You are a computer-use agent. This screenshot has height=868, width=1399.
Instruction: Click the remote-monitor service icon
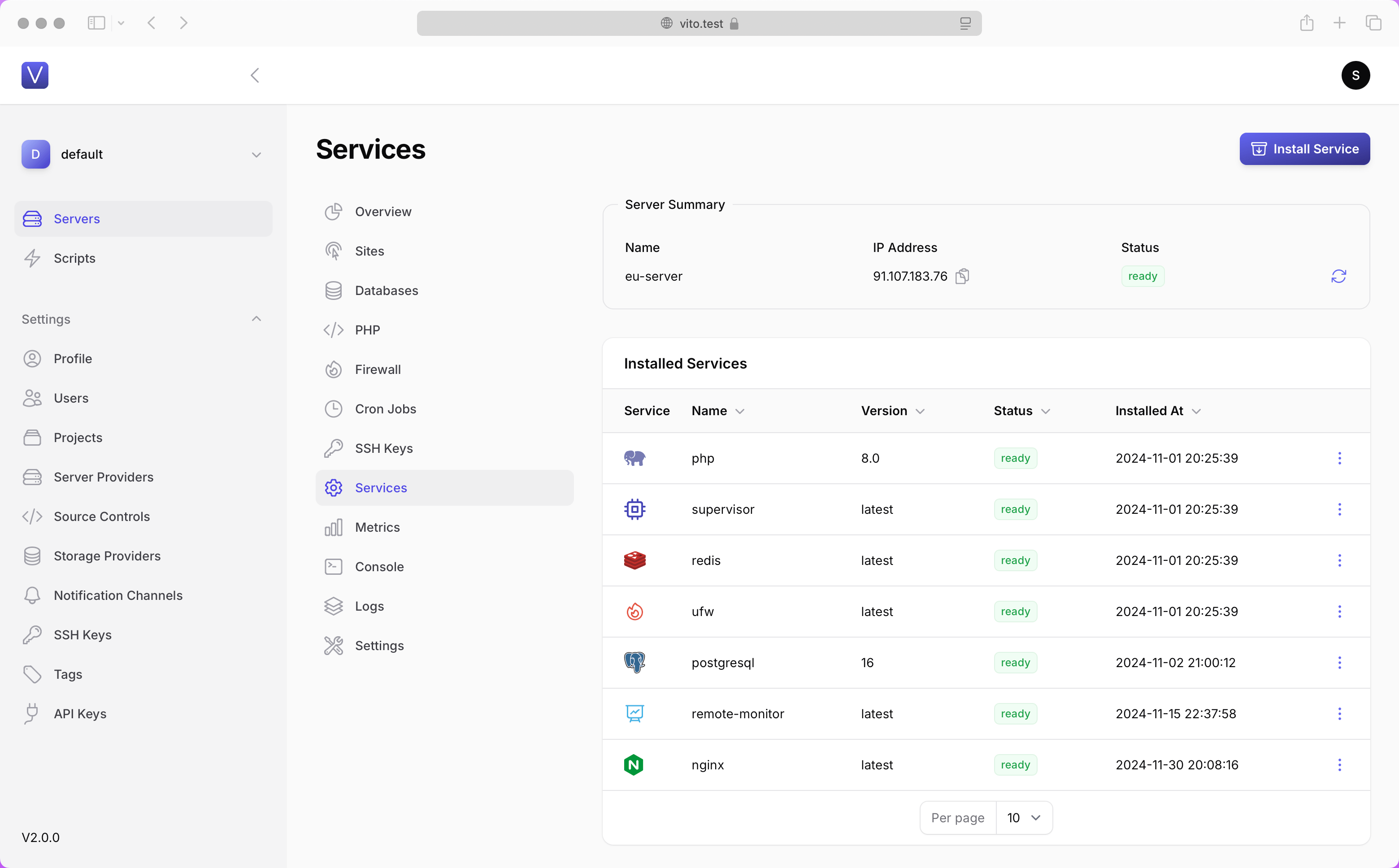click(634, 713)
